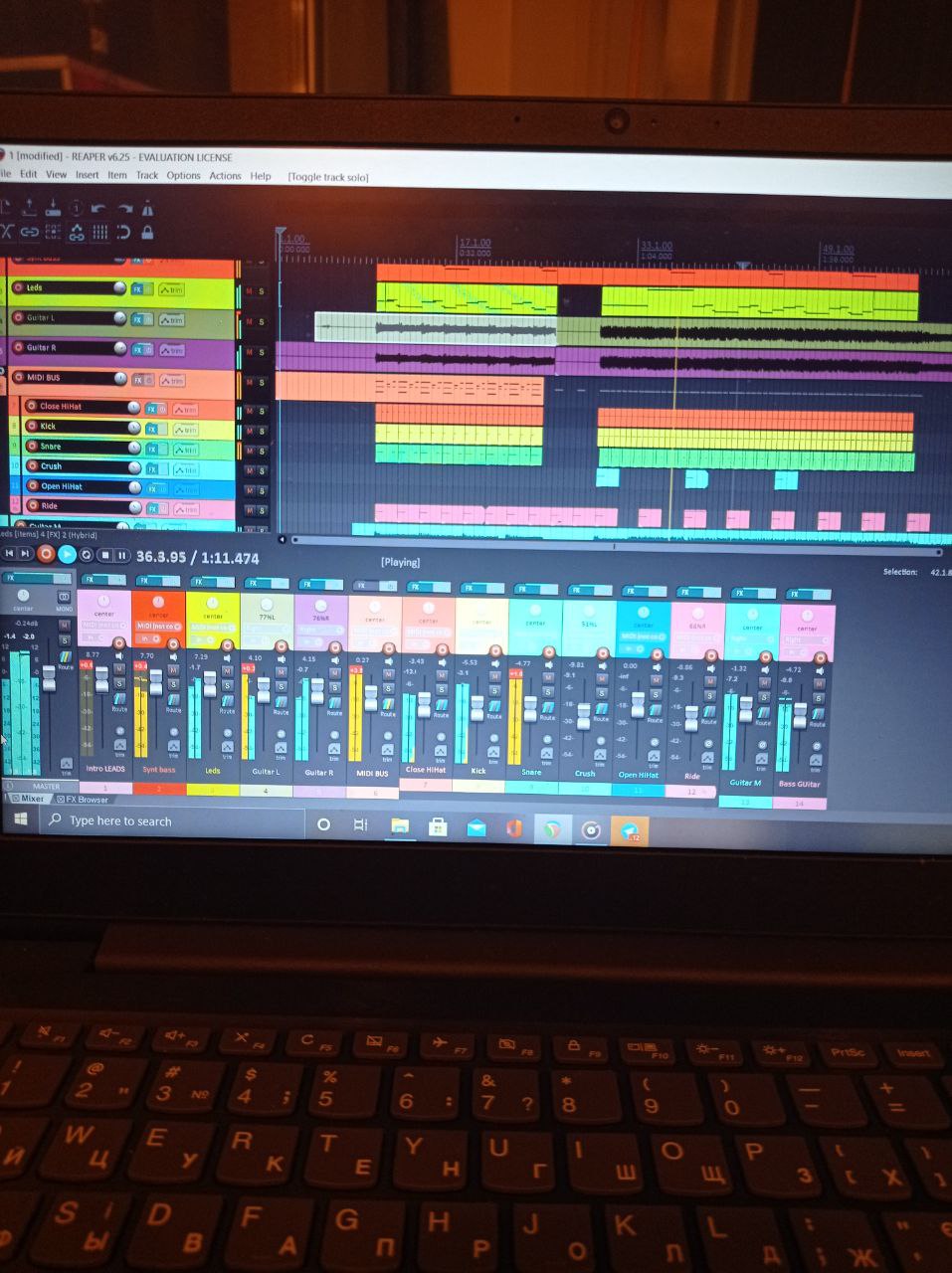Arm record on the Snare track panel

click(x=32, y=447)
